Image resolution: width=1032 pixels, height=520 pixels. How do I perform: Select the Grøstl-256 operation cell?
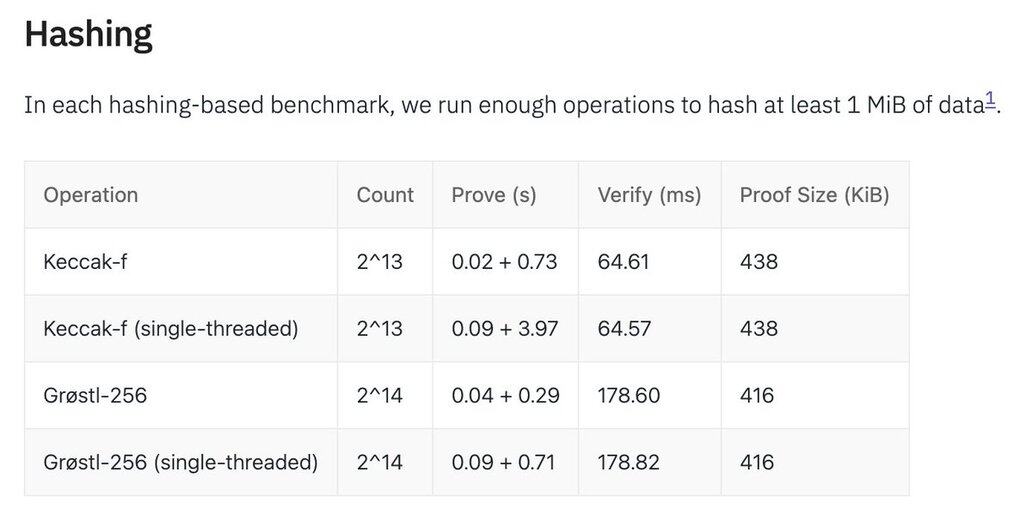95,395
